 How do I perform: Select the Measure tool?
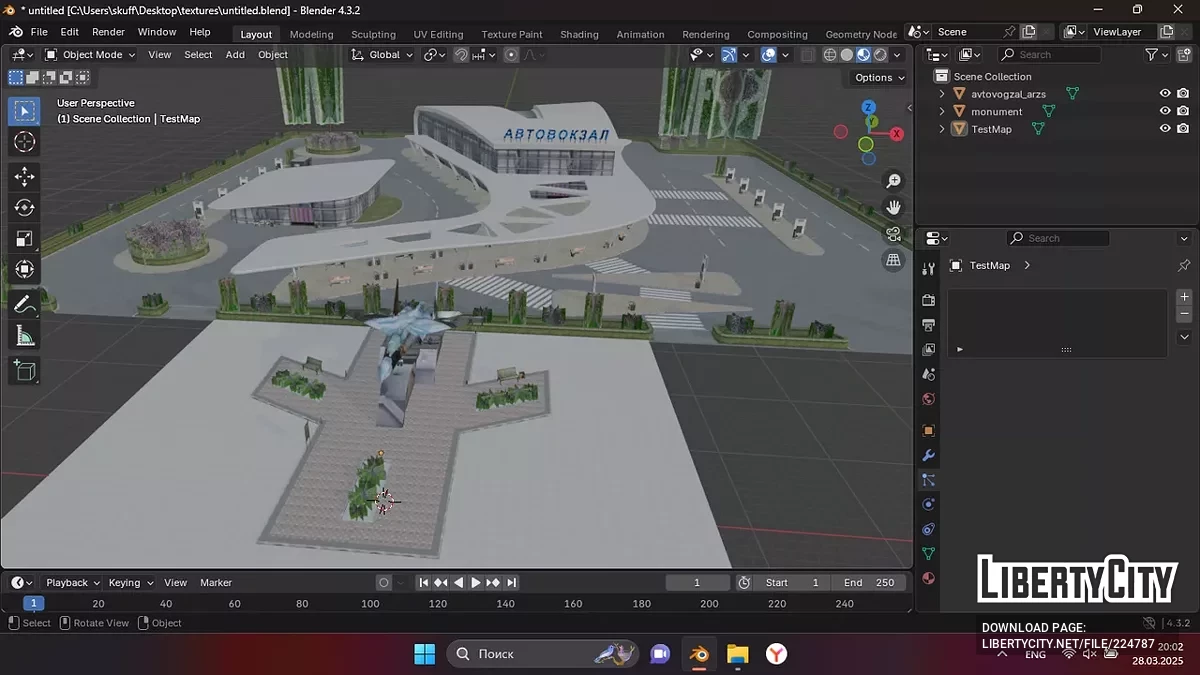click(24, 336)
